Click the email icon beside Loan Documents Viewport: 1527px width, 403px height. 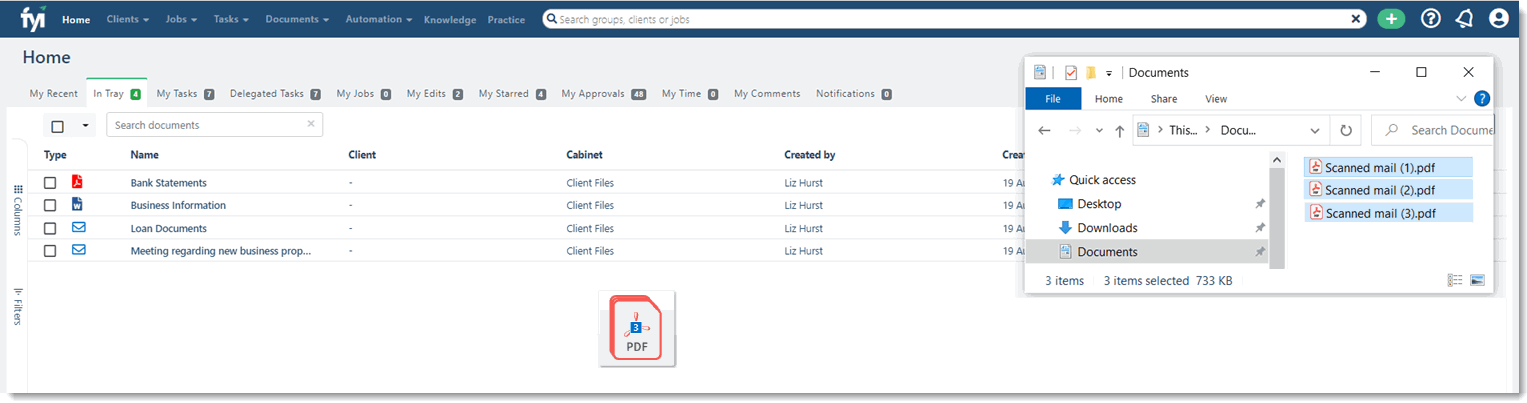(78, 227)
